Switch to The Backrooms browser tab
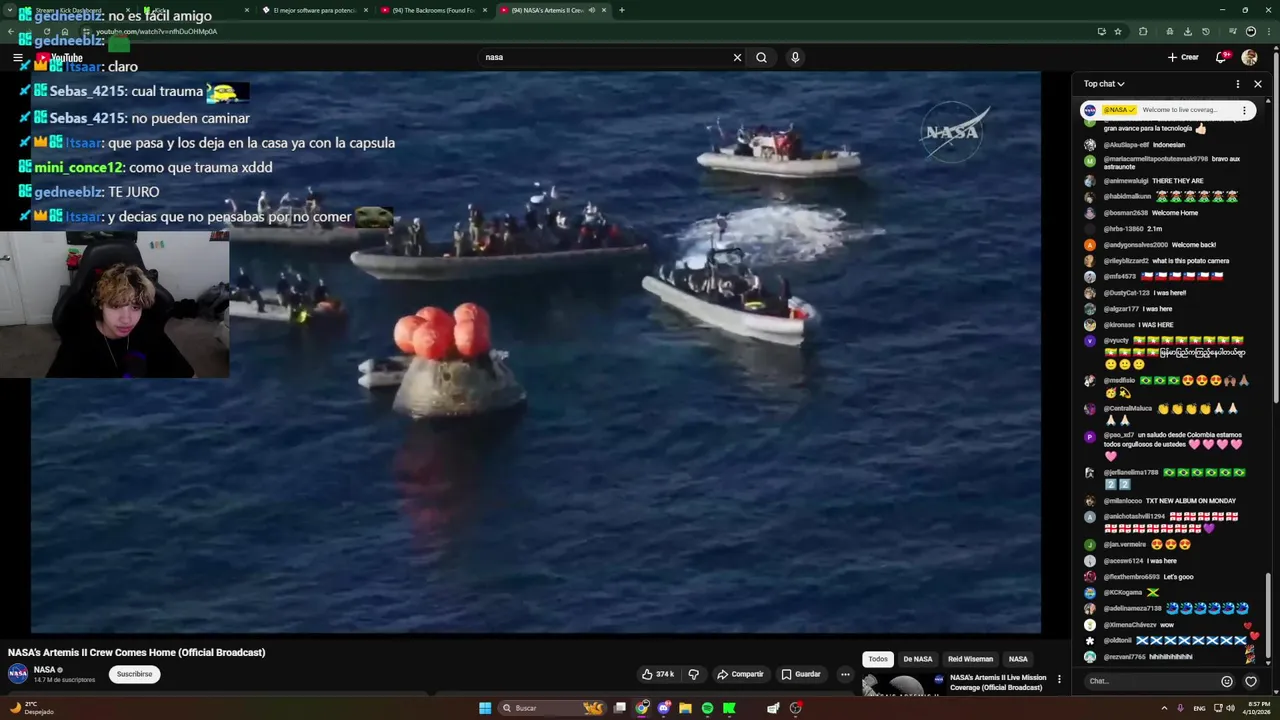The image size is (1280, 720). 432,10
